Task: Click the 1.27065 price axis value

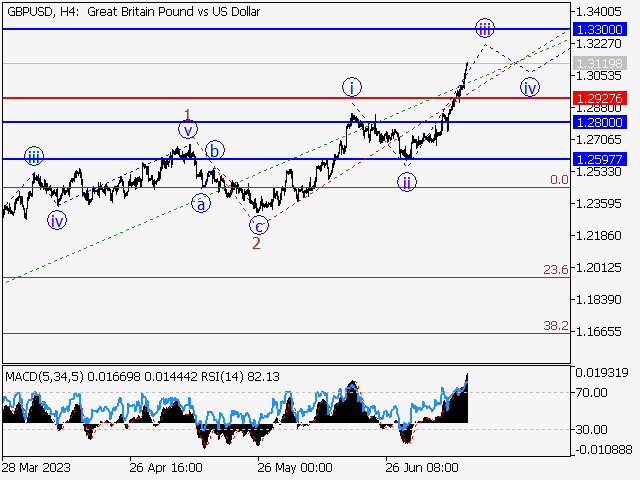Action: pos(598,140)
